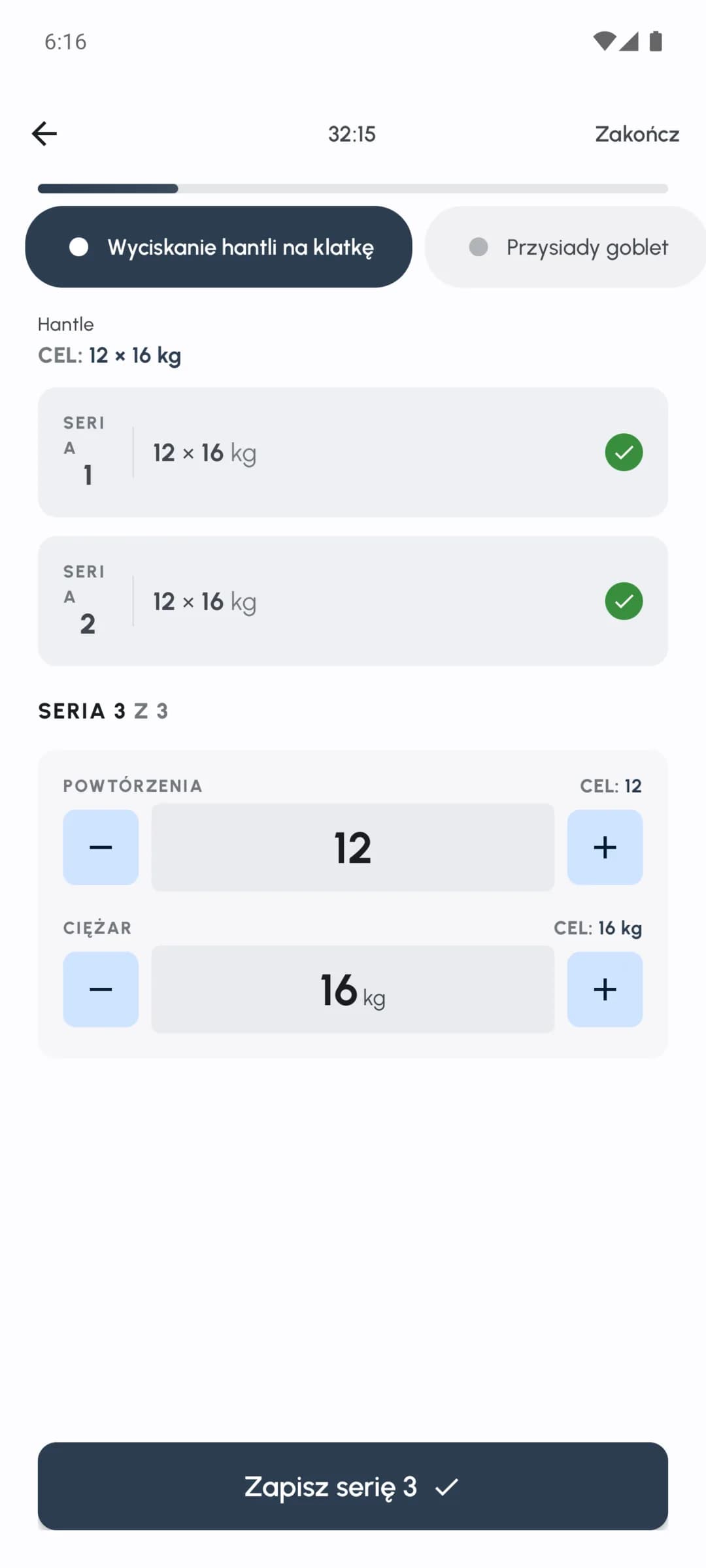Open the Seria 2 row 12 × 16 kg
The height and width of the screenshot is (1568, 706).
tap(353, 601)
